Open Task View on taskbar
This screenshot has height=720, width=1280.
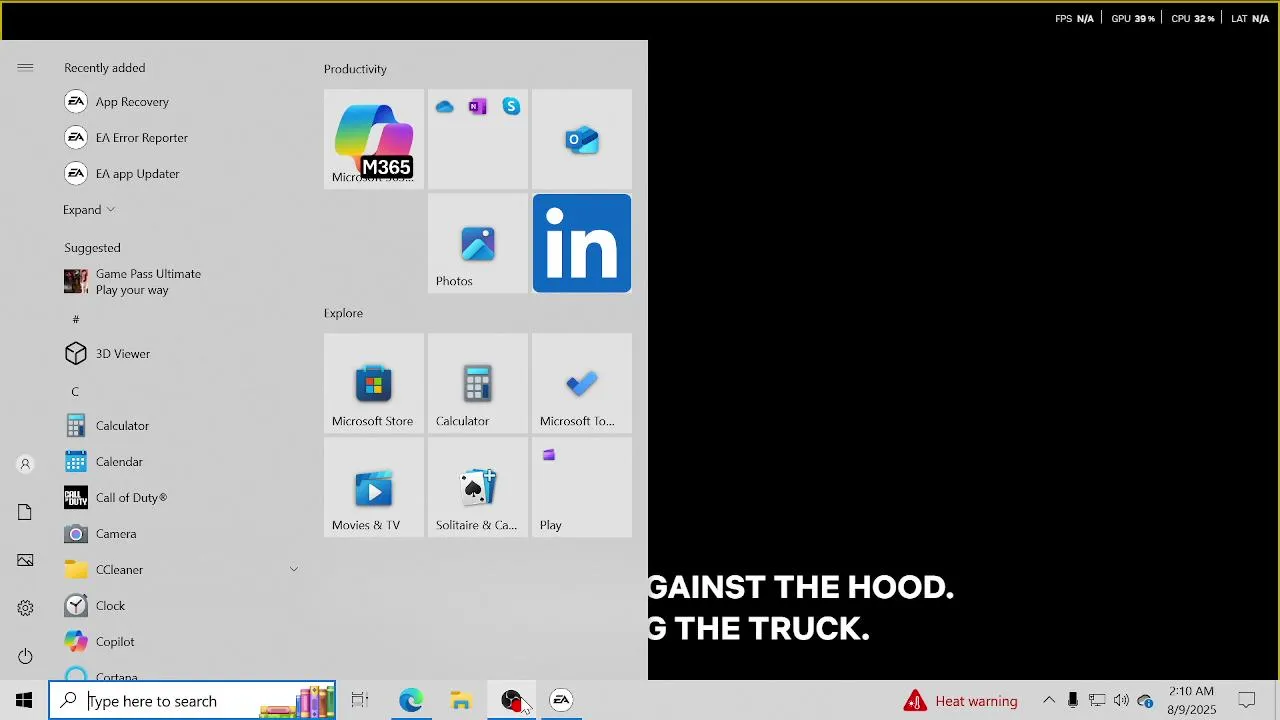(x=360, y=700)
